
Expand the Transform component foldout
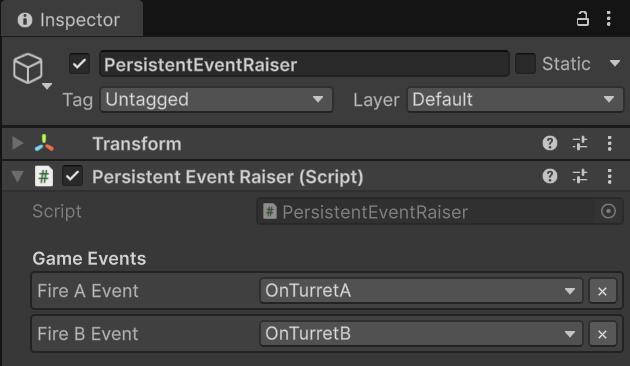[x=17, y=143]
